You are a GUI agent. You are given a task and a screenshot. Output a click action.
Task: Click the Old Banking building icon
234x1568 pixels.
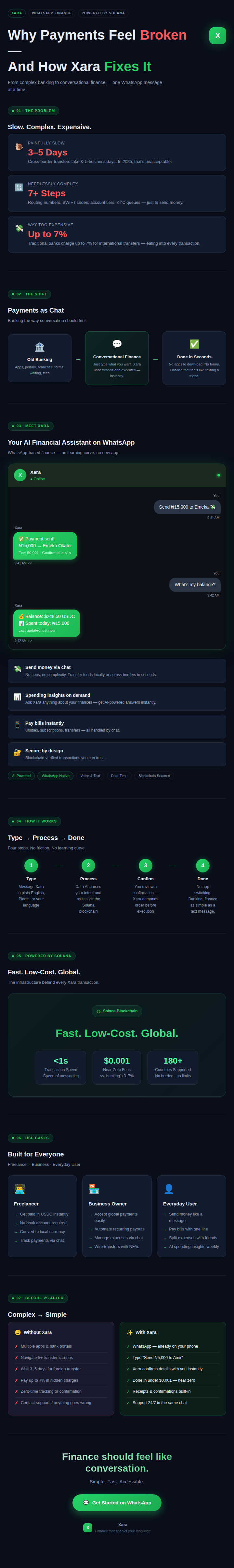40,347
